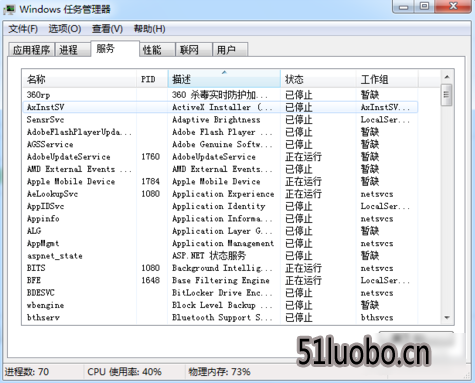Open the 文件(F) menu
Viewport: 475px width, 383px height.
(x=23, y=29)
